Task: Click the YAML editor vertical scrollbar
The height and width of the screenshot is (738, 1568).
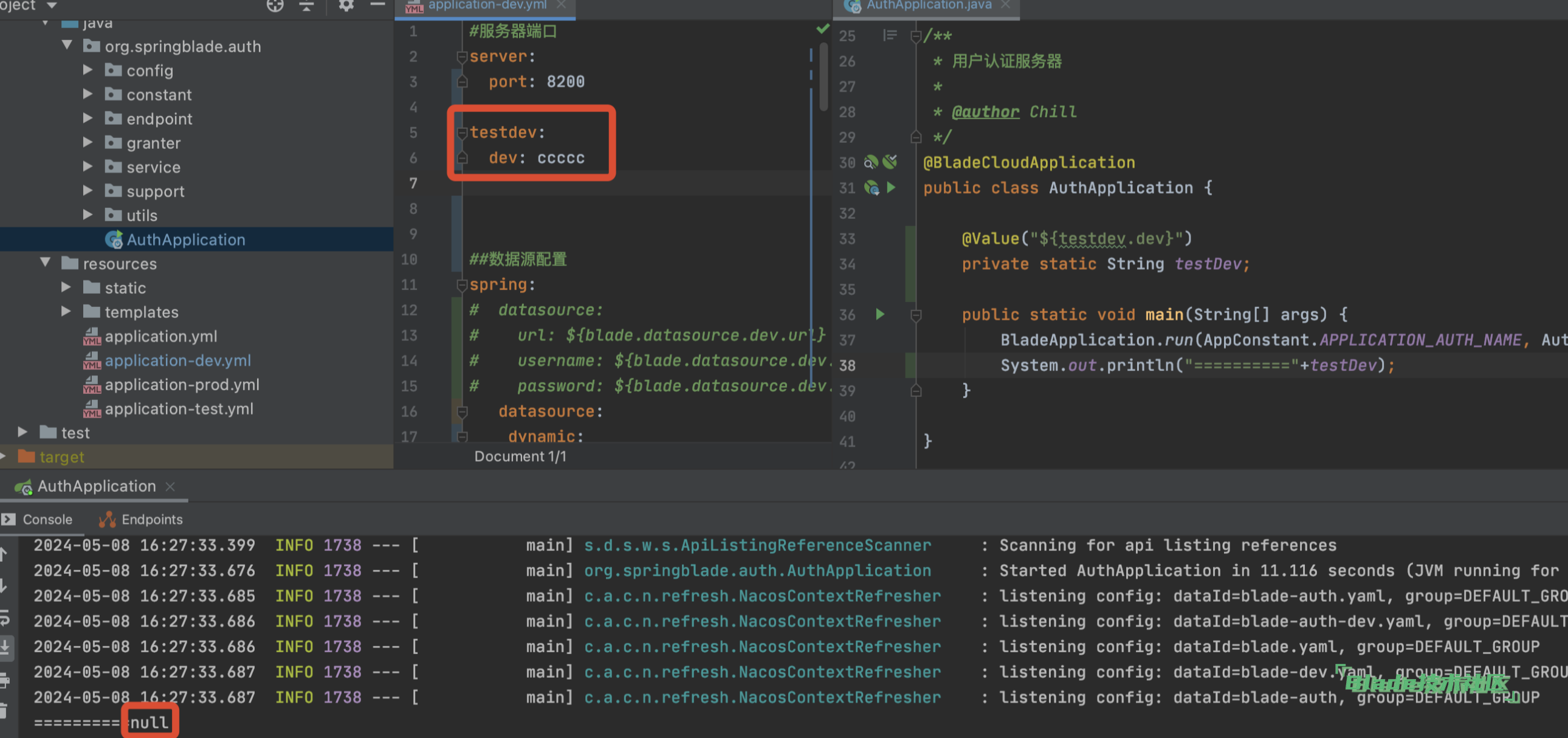Action: 824,76
